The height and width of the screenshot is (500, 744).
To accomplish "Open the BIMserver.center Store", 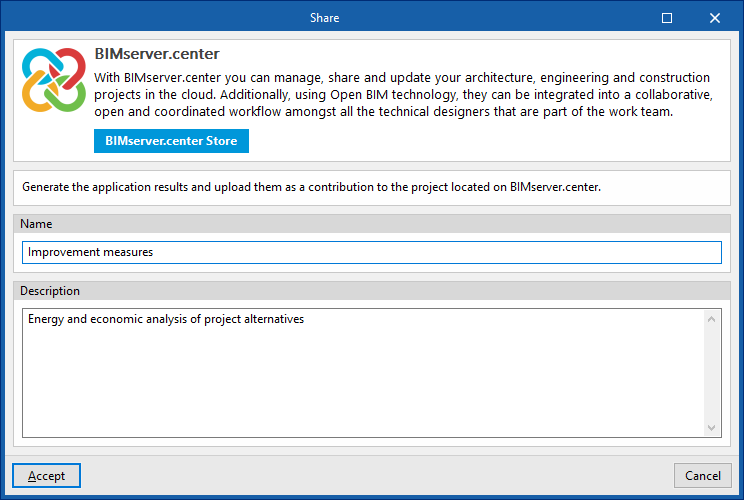I will point(171,141).
